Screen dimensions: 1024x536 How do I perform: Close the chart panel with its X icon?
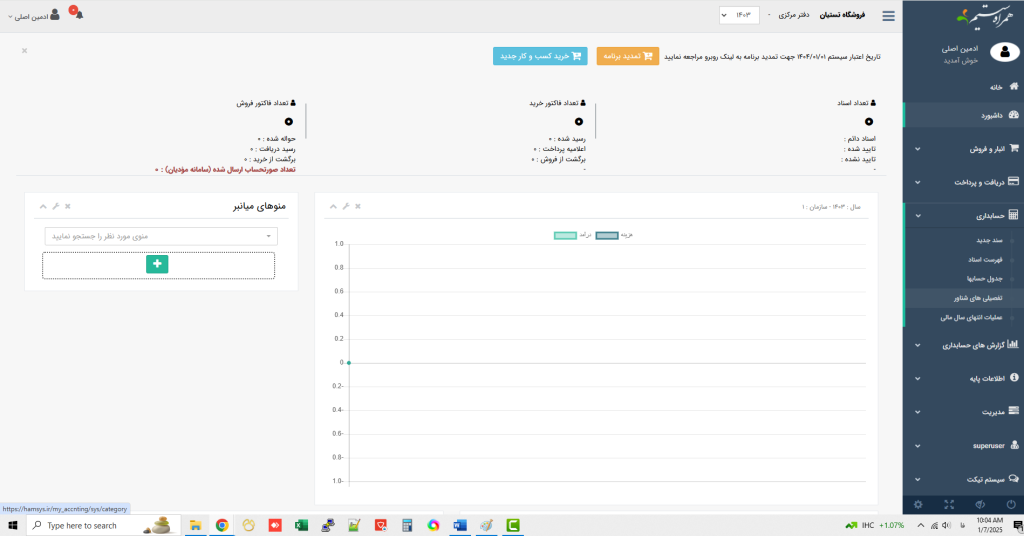tap(357, 206)
